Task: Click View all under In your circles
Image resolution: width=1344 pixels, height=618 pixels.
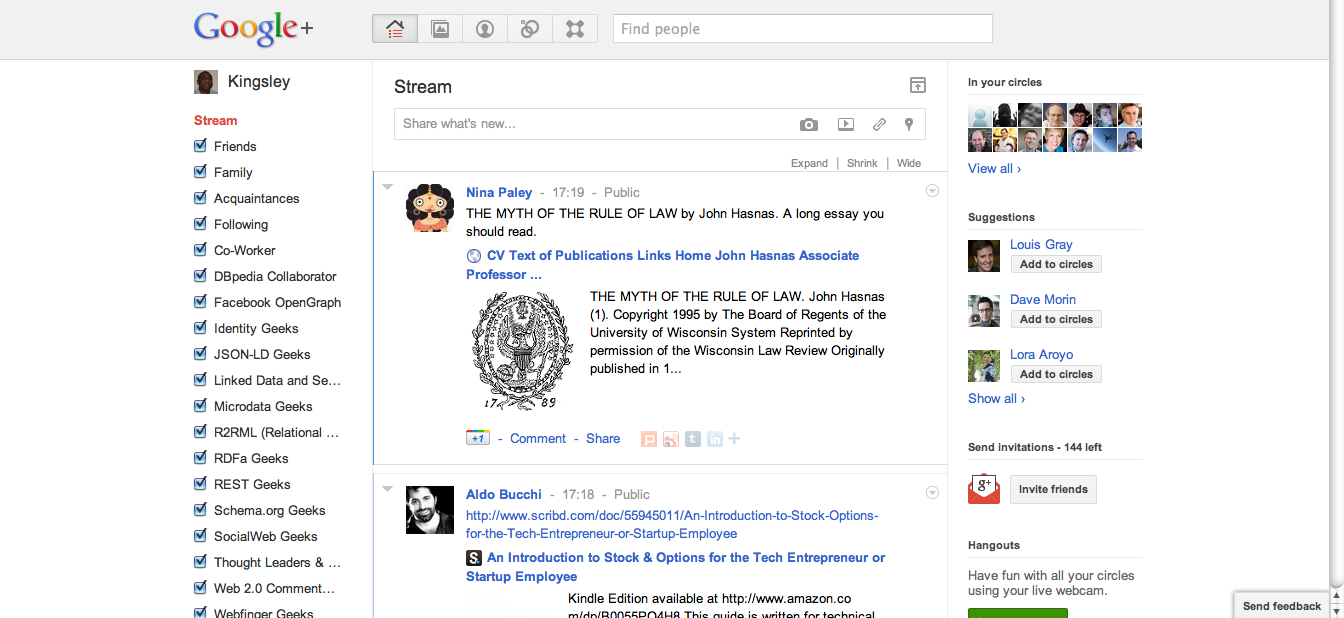Action: click(994, 169)
